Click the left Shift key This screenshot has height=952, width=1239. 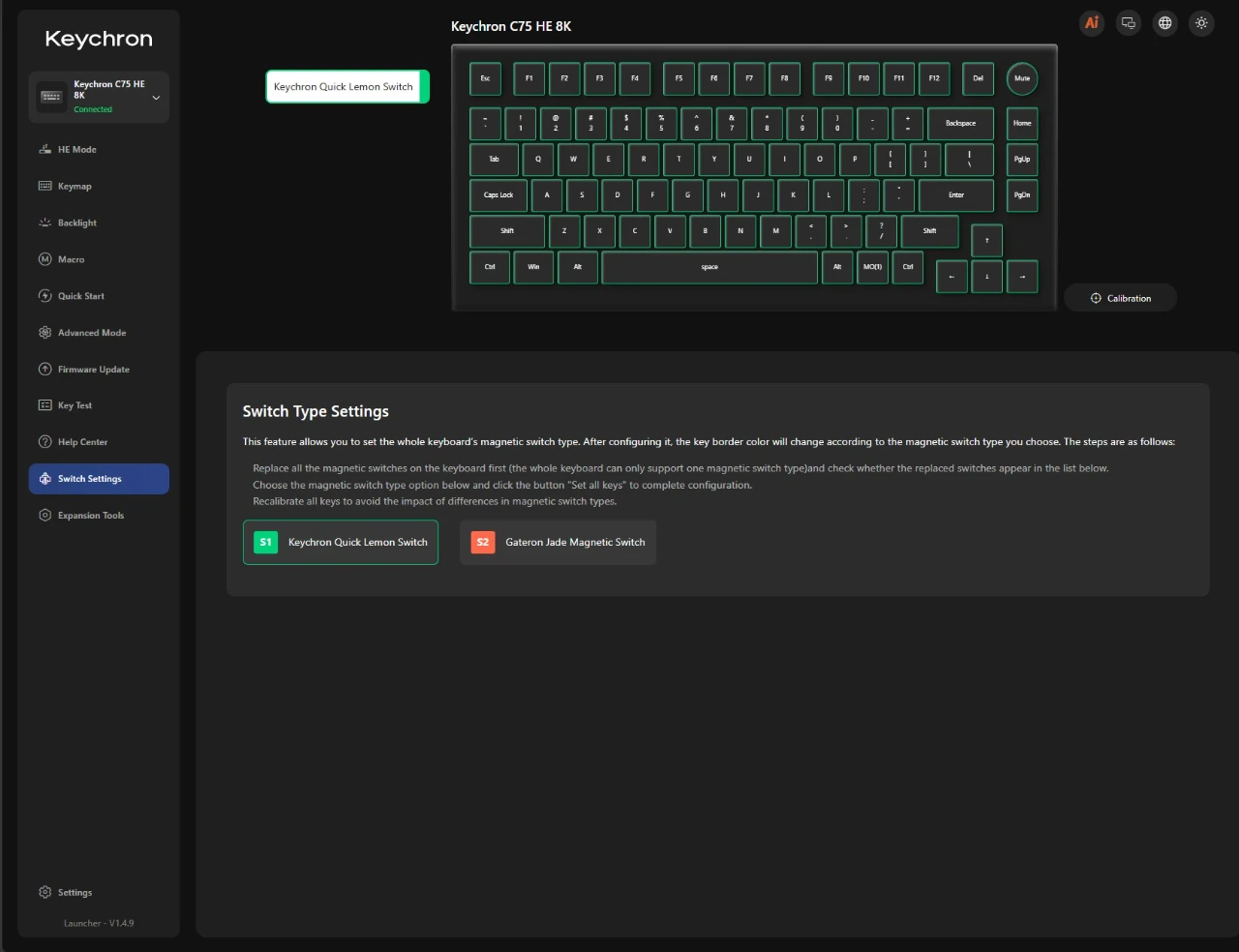[507, 231]
